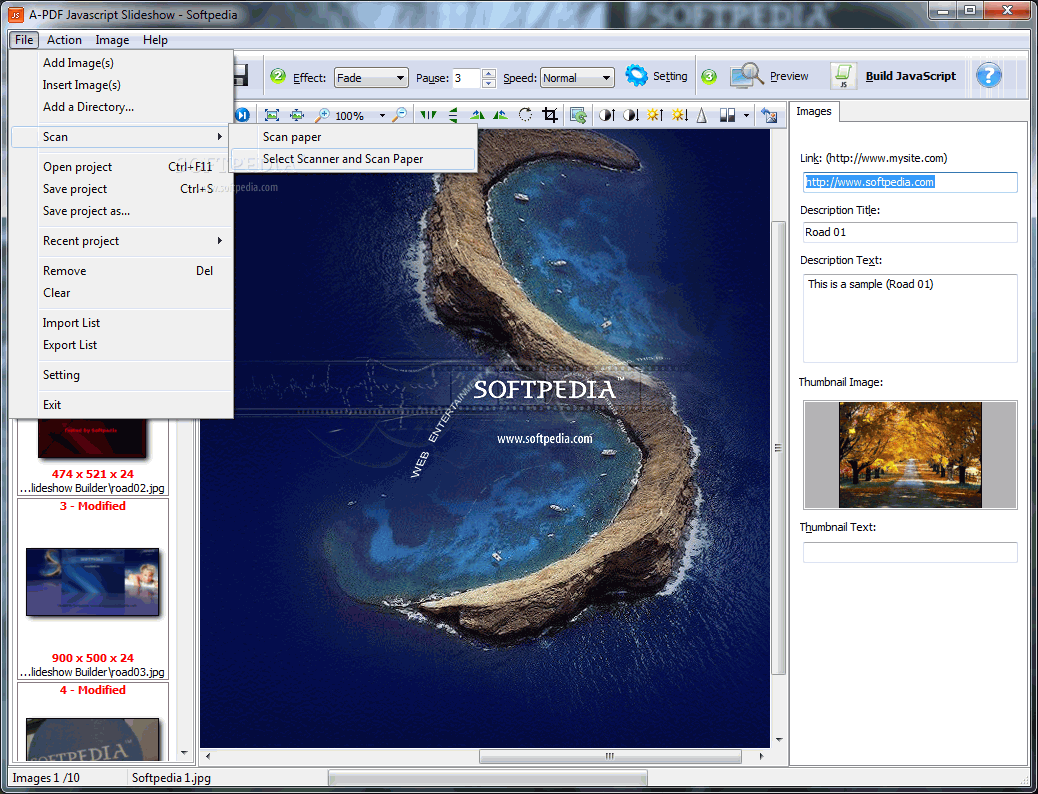Open the Setting gear icon

(x=636, y=75)
